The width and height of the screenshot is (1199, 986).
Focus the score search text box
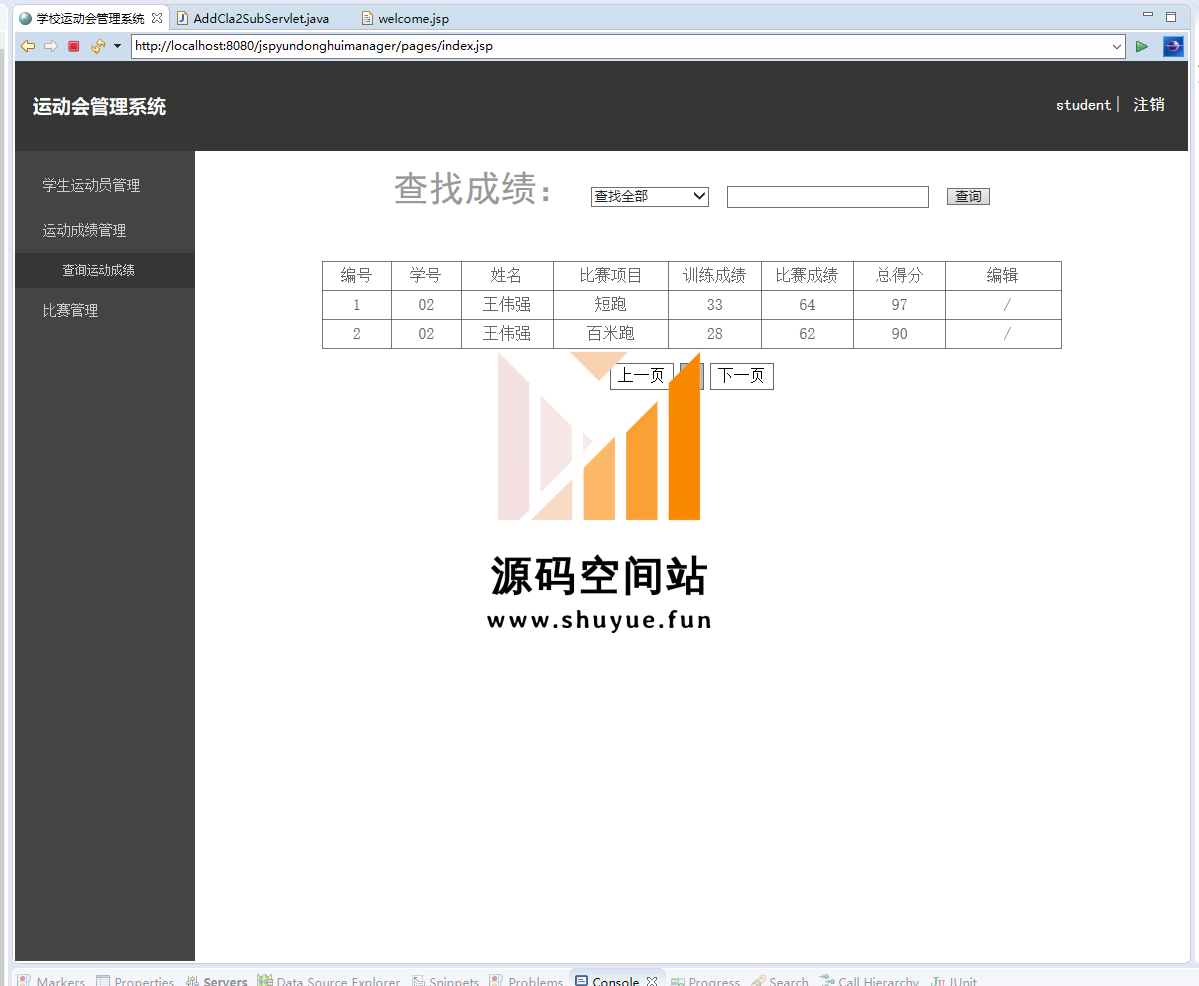pos(827,197)
